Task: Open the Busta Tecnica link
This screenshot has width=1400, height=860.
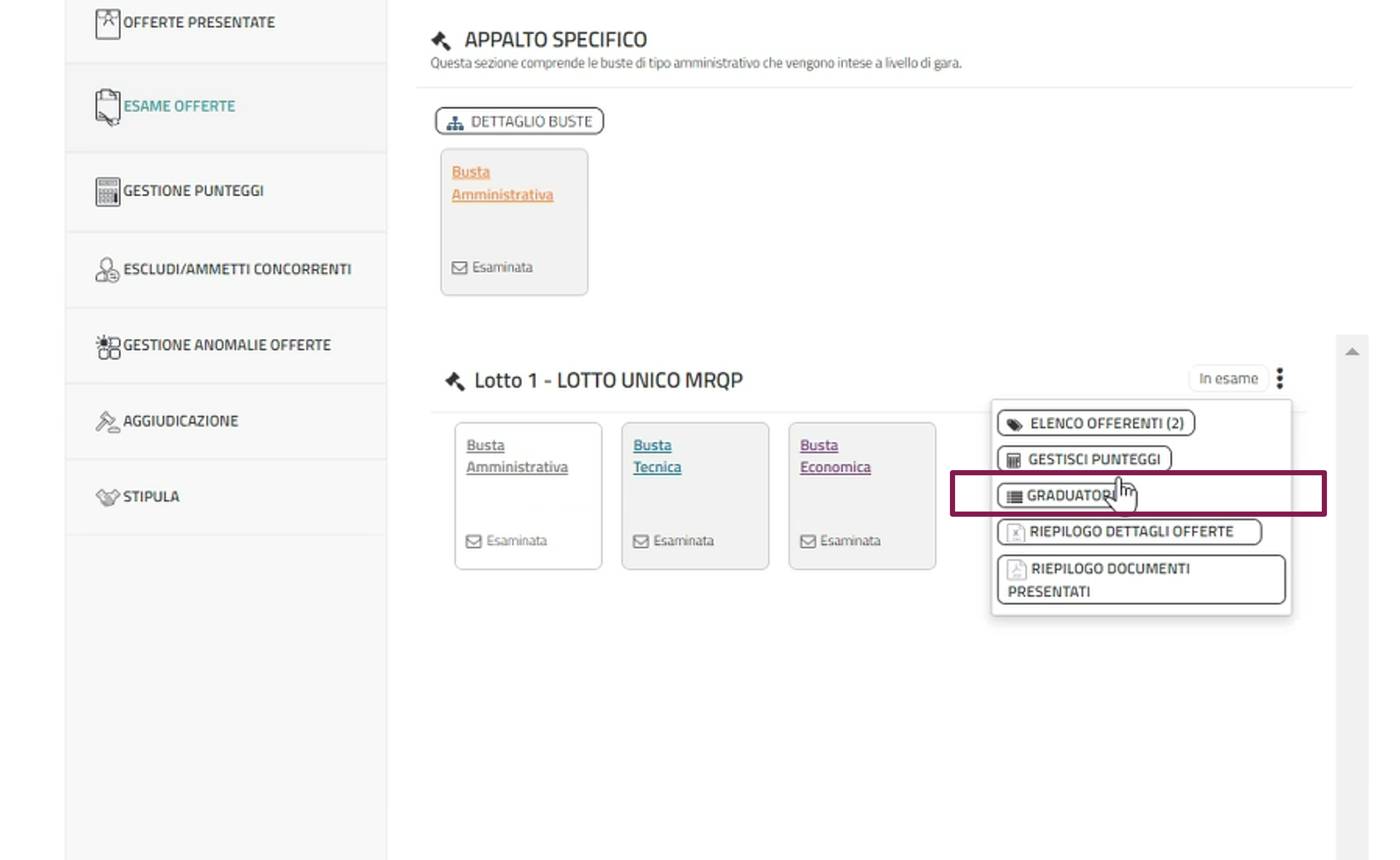Action: tap(656, 456)
